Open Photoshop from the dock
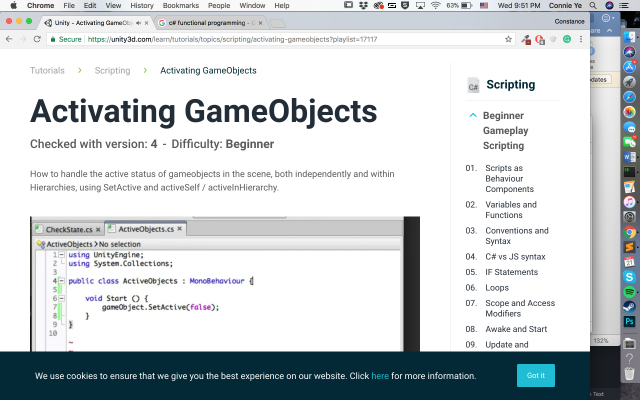The width and height of the screenshot is (640, 400). 629,322
